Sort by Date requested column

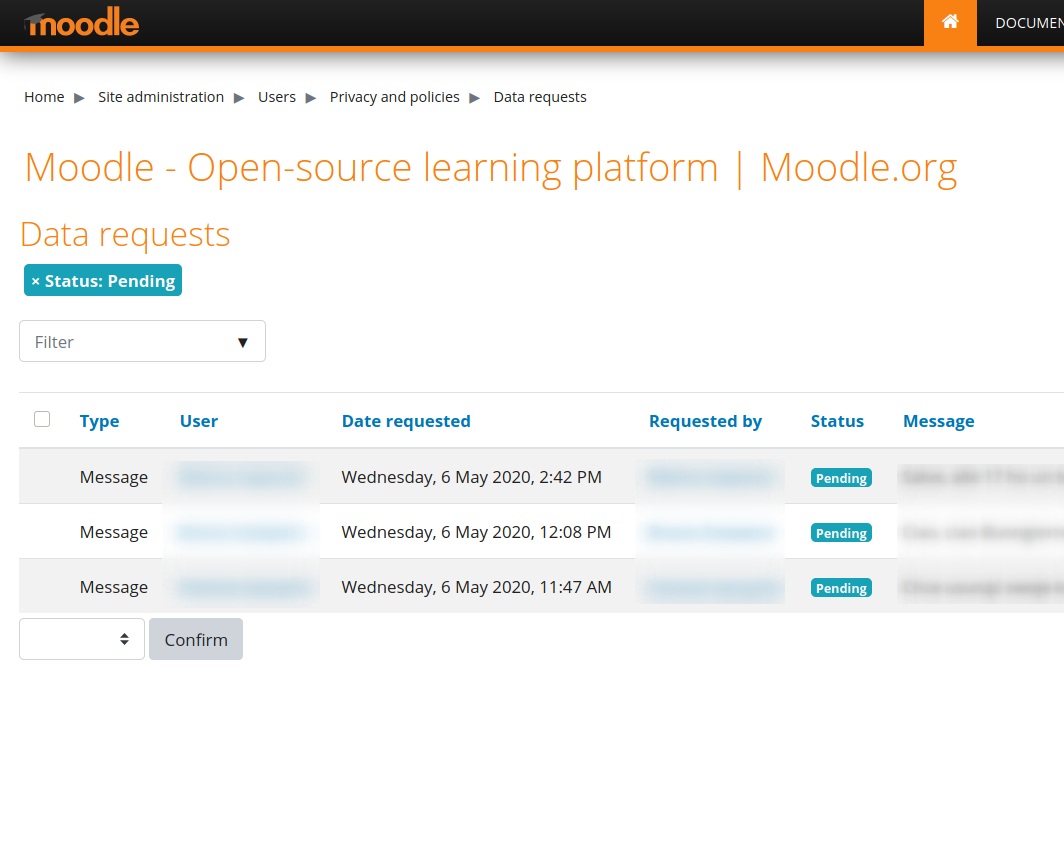[x=406, y=421]
